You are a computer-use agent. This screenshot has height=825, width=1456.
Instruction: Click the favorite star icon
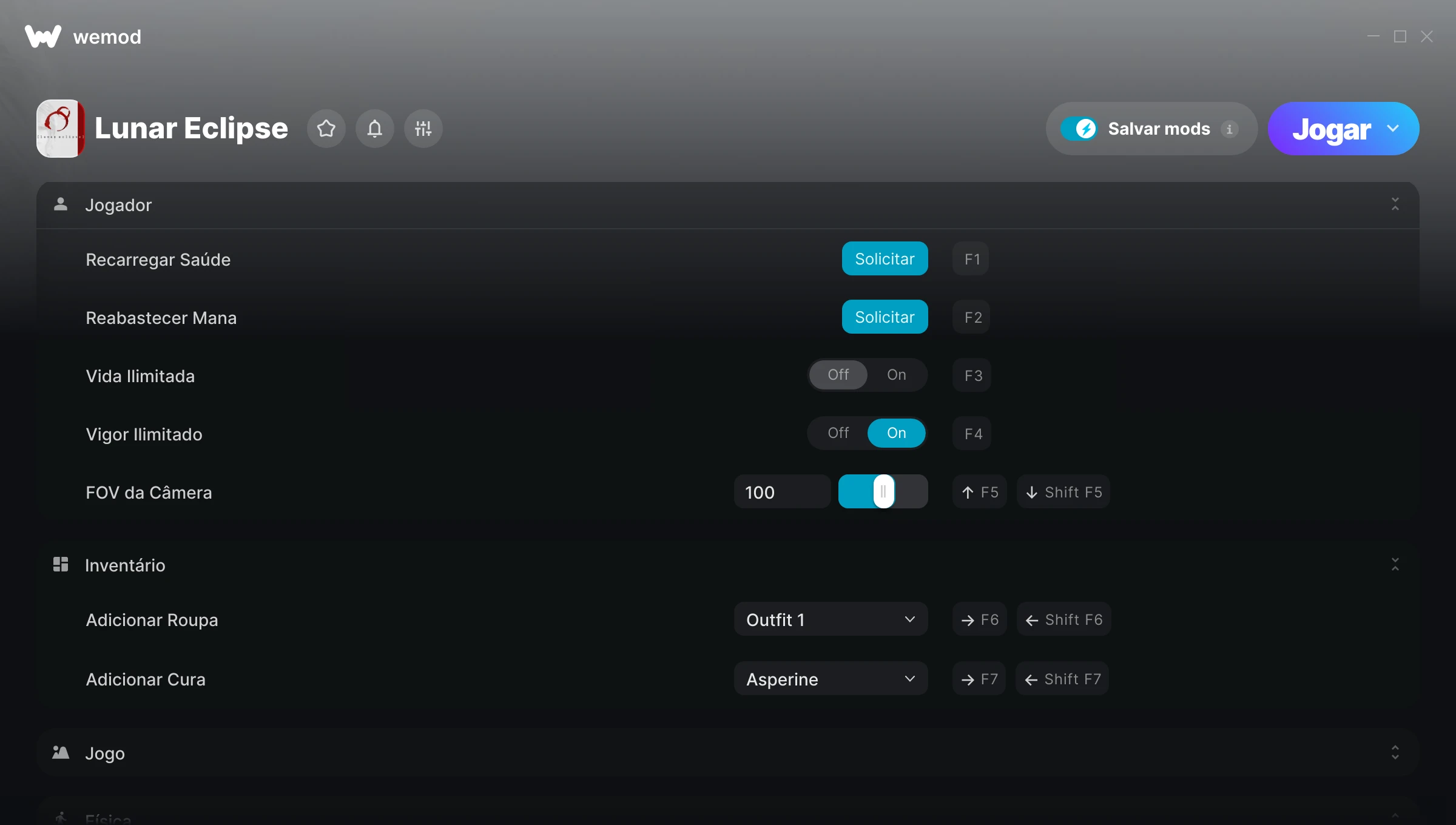click(326, 129)
